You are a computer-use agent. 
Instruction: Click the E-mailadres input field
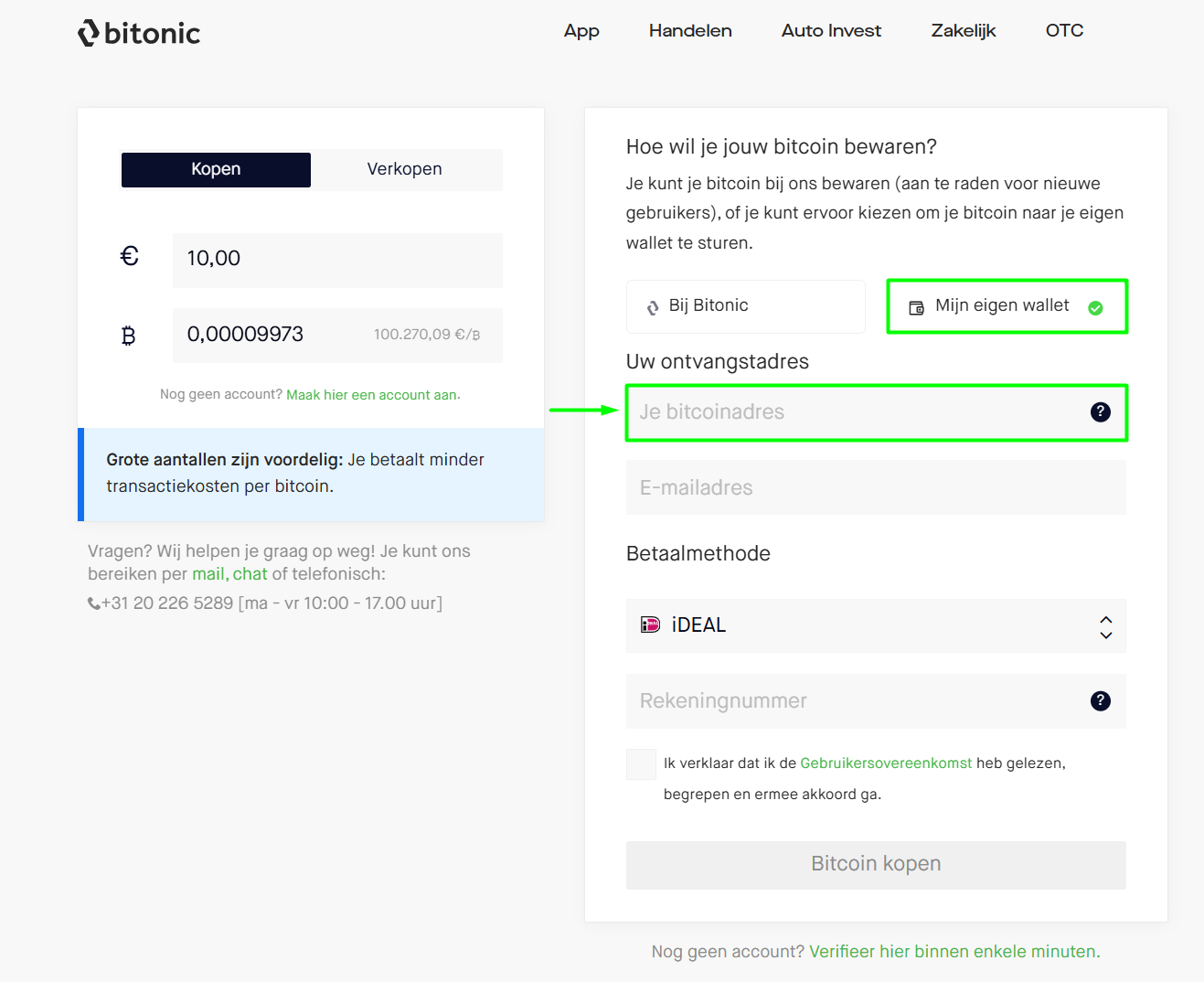(876, 488)
